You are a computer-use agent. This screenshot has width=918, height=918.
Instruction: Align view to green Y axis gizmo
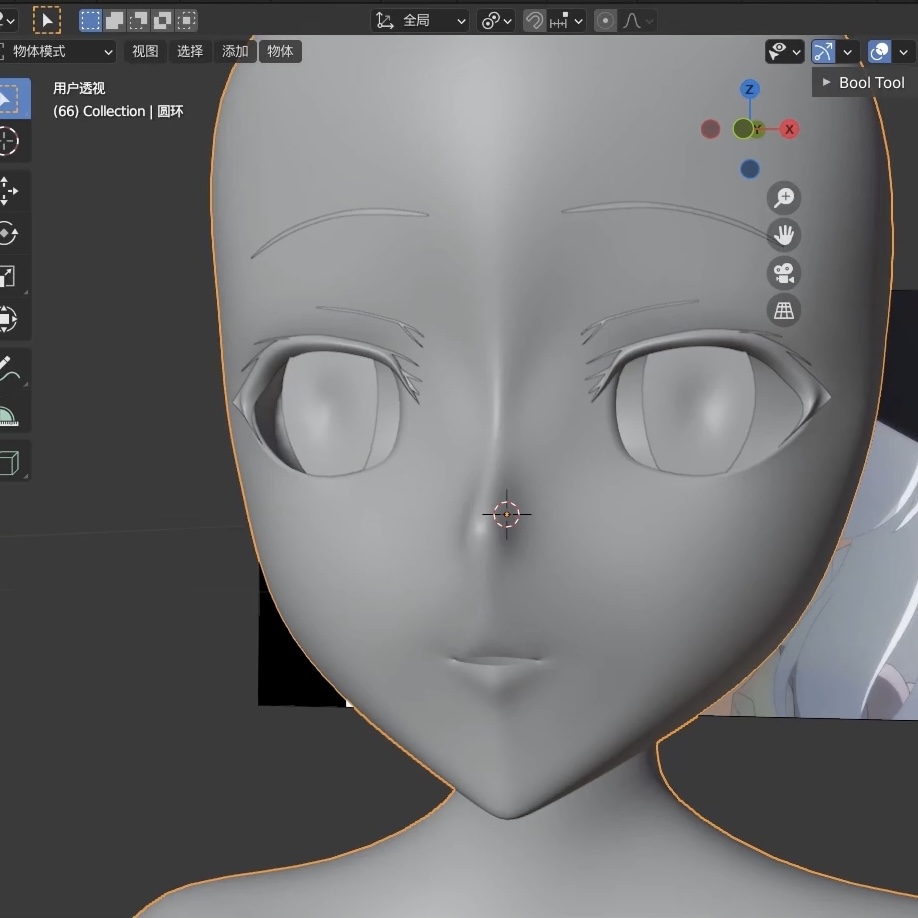coord(758,129)
